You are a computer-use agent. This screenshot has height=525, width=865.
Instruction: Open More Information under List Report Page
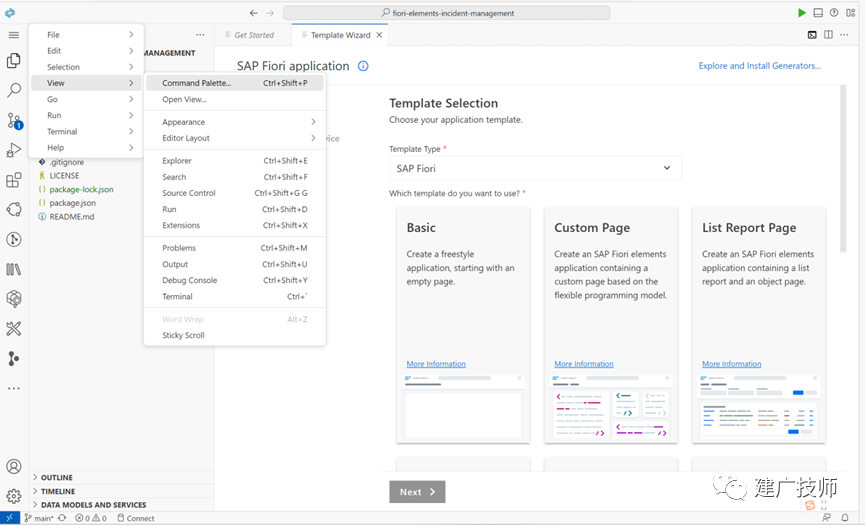coord(731,364)
